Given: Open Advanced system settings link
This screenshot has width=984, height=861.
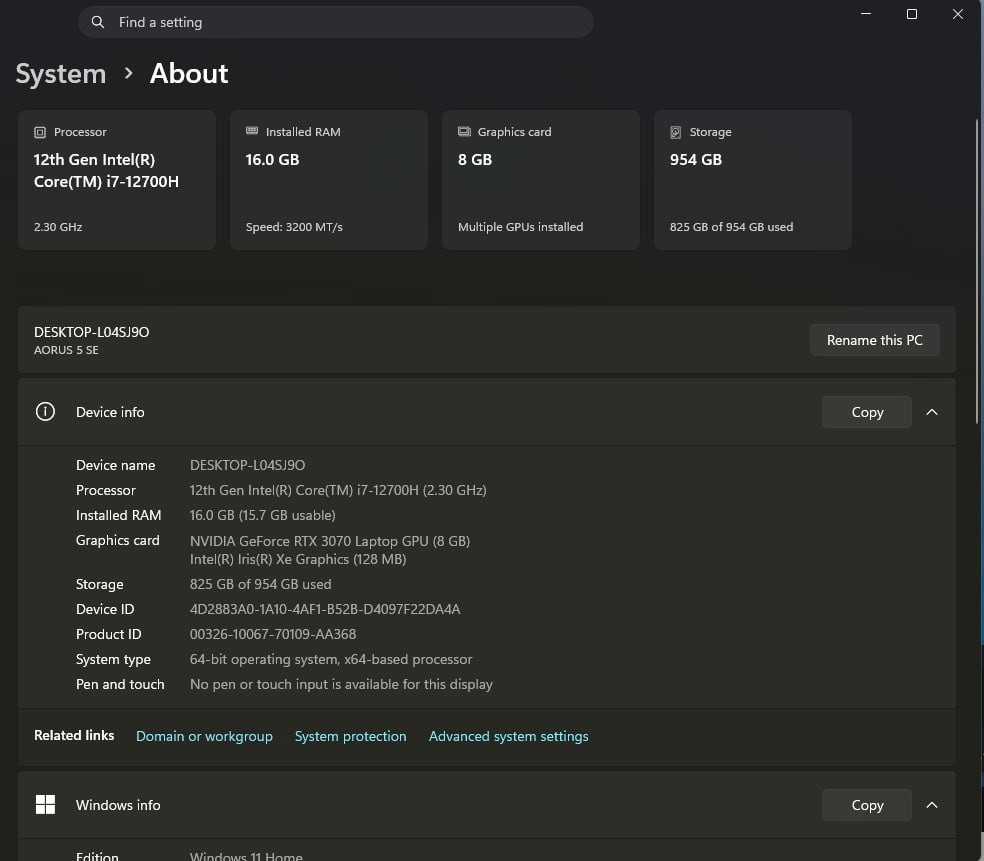Looking at the screenshot, I should [x=508, y=736].
